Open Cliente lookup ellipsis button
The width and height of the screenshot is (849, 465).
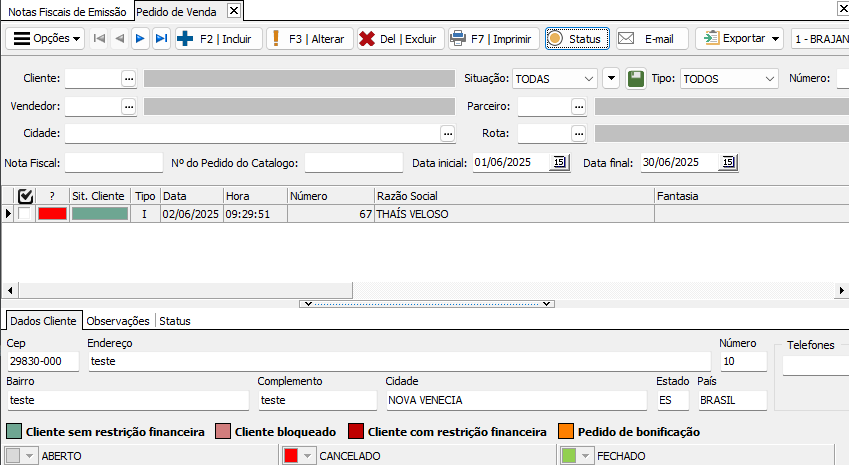pos(128,79)
